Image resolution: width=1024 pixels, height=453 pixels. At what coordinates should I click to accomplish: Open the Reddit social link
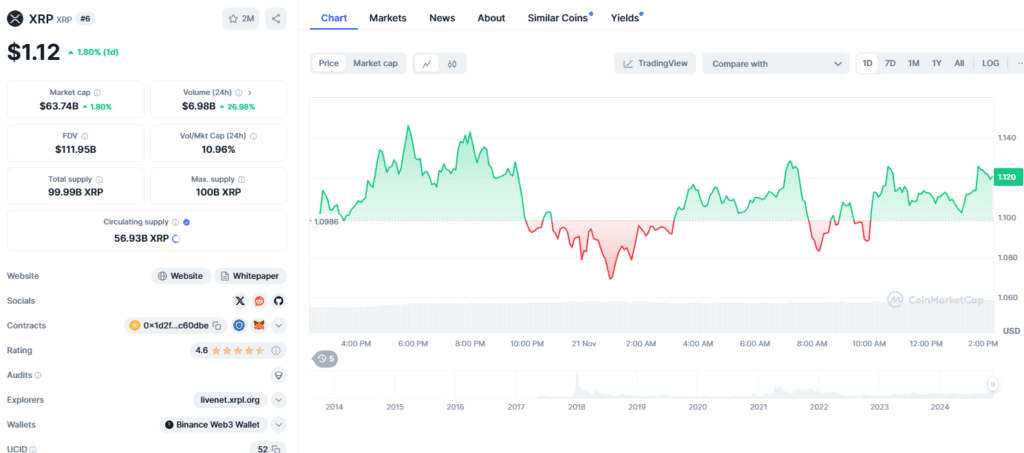[x=259, y=300]
